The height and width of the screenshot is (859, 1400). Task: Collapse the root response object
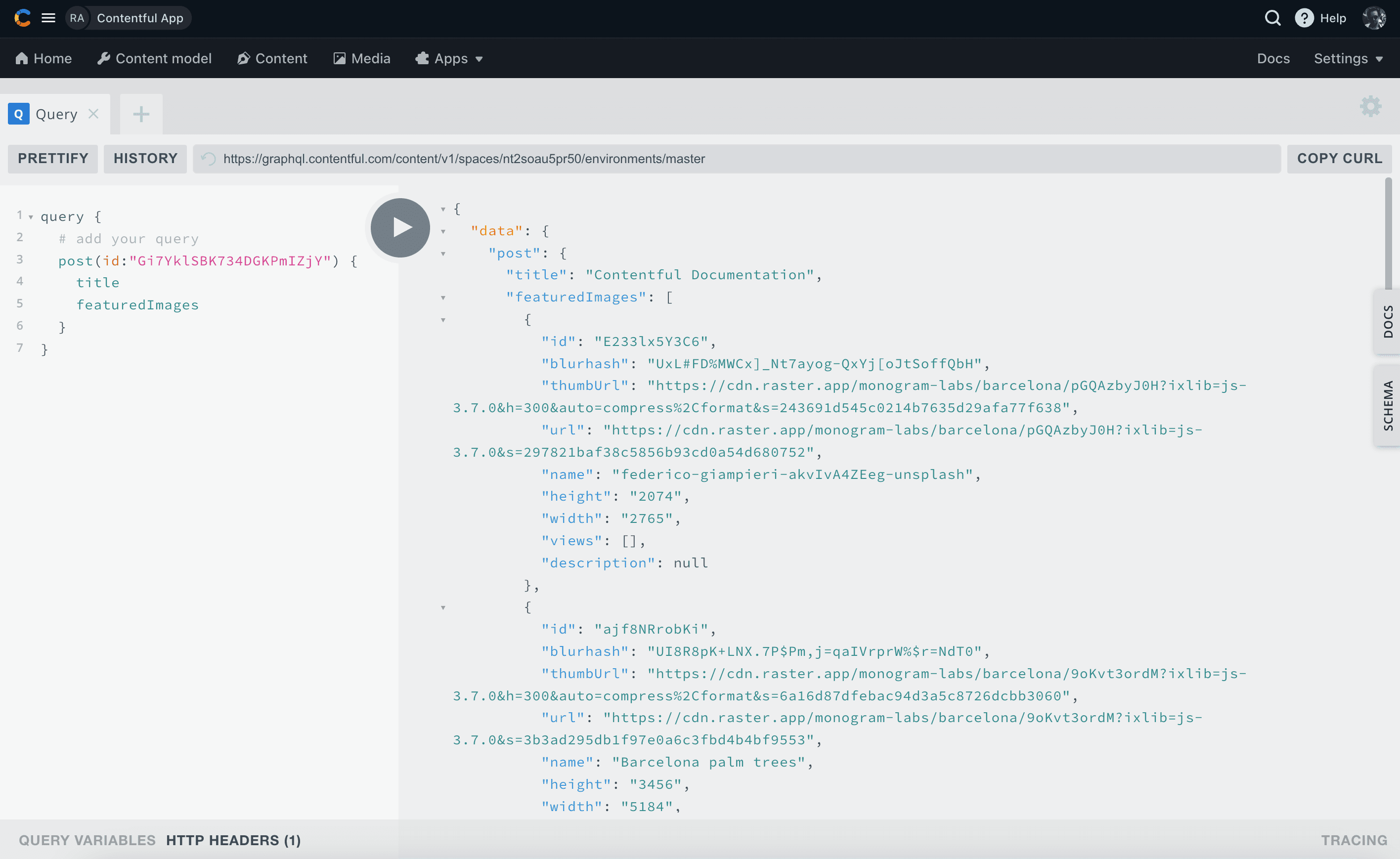click(x=443, y=210)
